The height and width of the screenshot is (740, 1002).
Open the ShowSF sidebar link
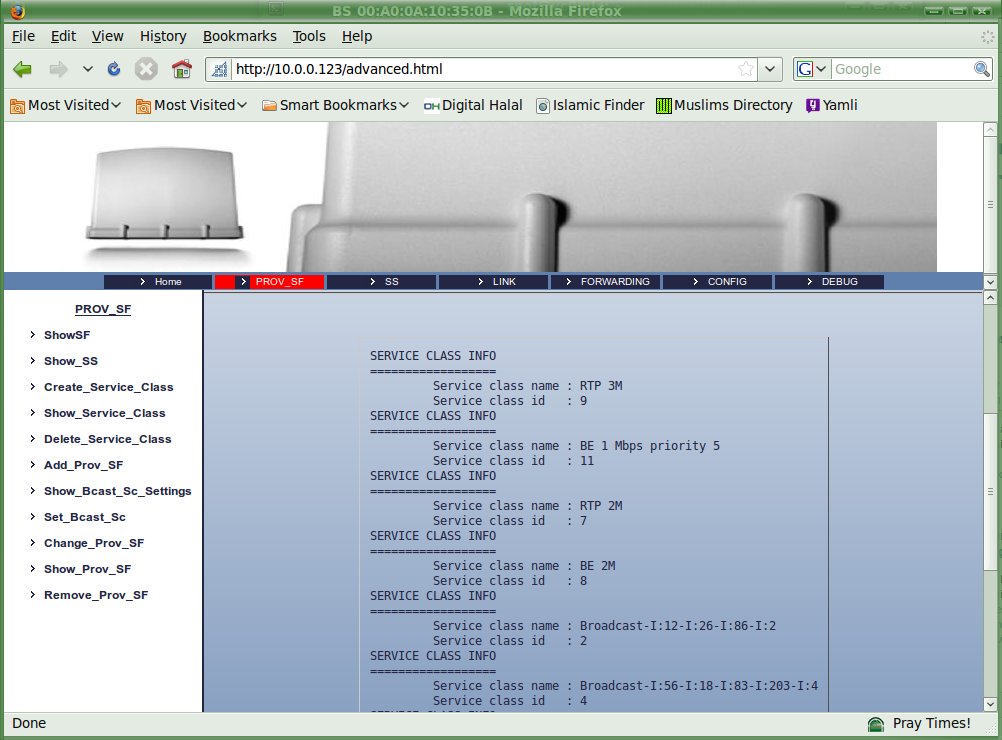(x=67, y=335)
